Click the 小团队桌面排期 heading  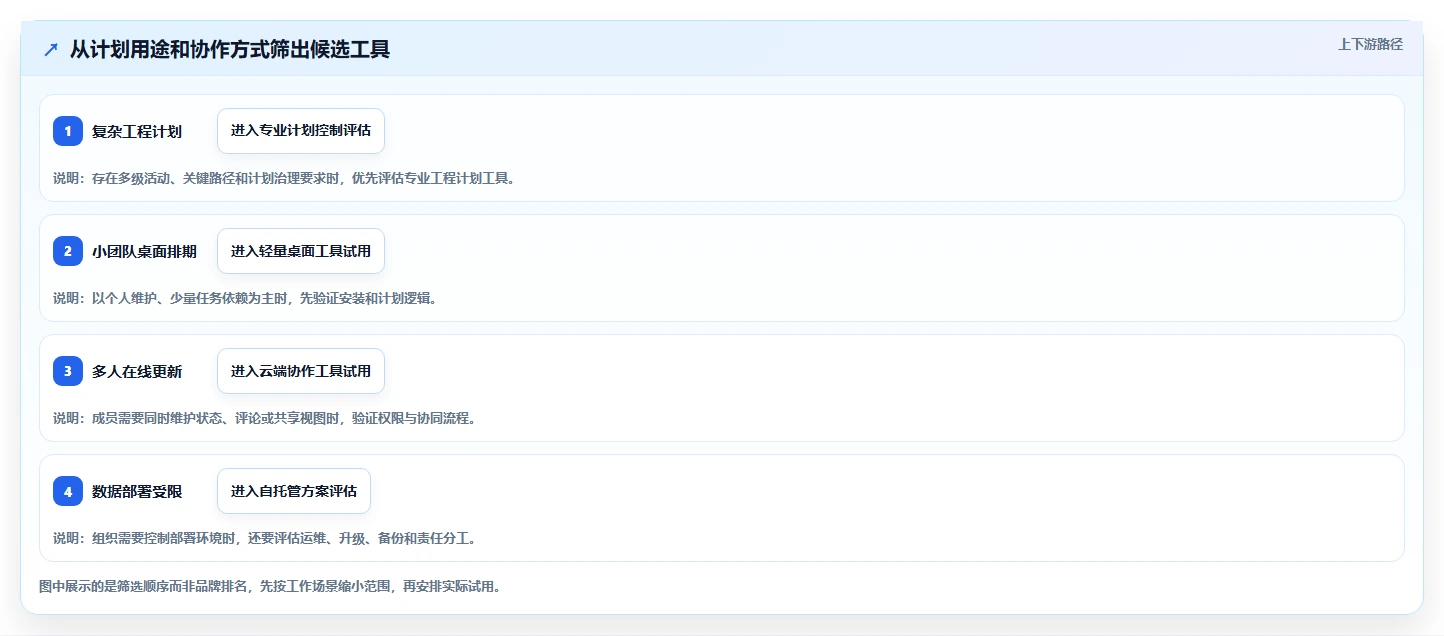pos(144,251)
